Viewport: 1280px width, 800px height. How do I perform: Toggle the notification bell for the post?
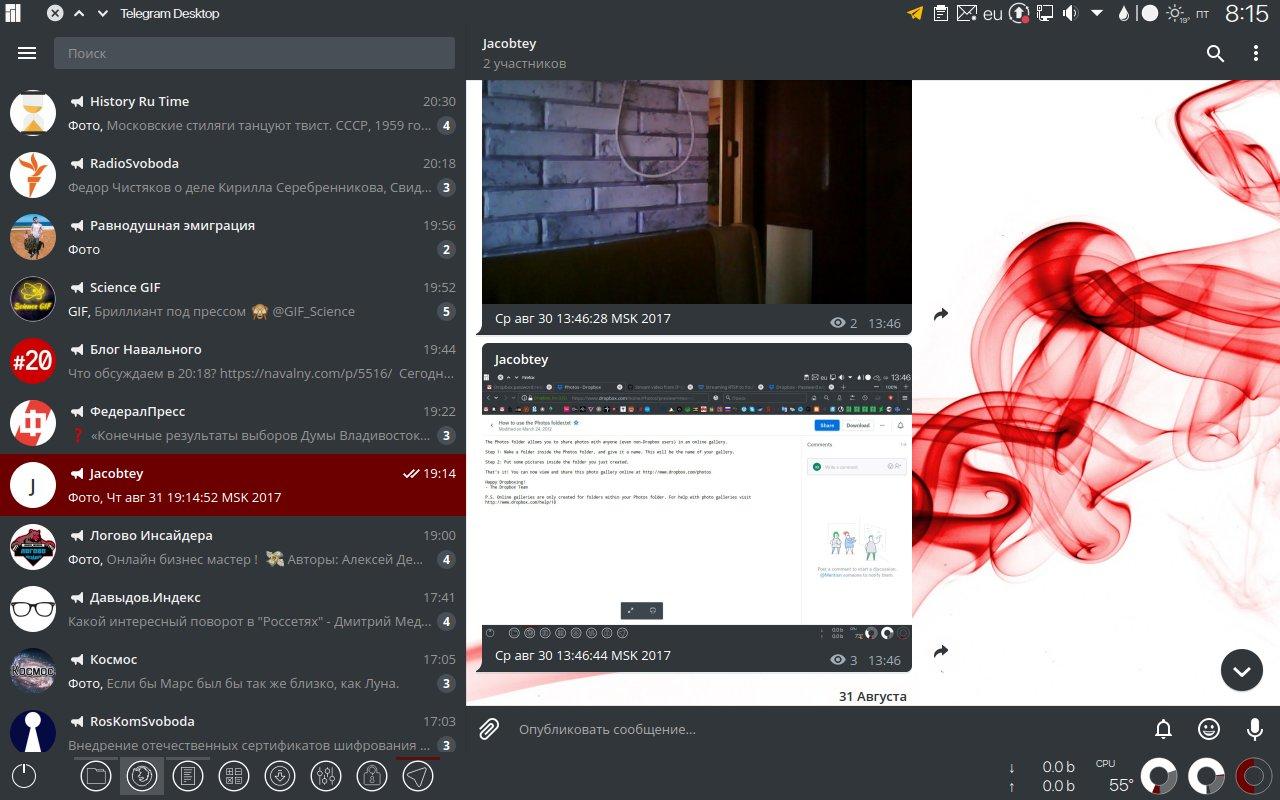(1164, 729)
